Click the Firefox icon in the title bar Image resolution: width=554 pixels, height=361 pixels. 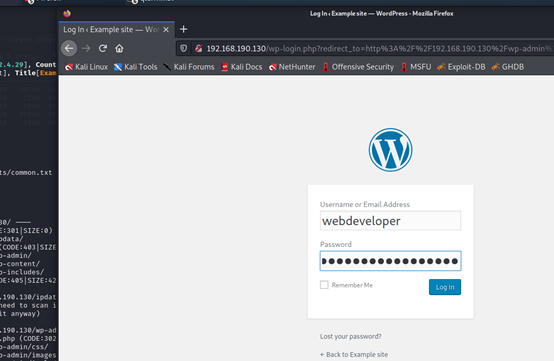click(67, 13)
